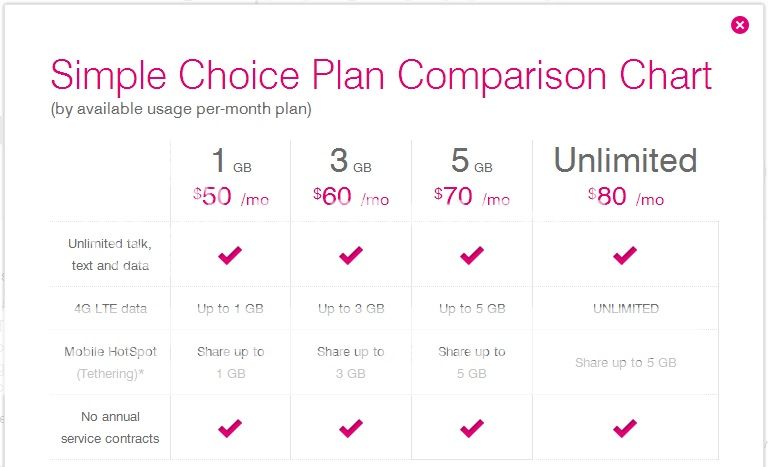Select the 5 GB plan column header
This screenshot has height=467, width=768.
point(471,161)
